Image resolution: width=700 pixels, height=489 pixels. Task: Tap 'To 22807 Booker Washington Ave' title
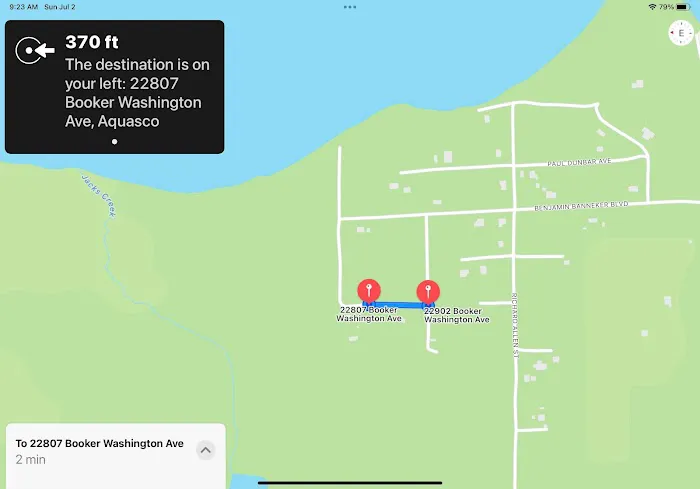[100, 443]
